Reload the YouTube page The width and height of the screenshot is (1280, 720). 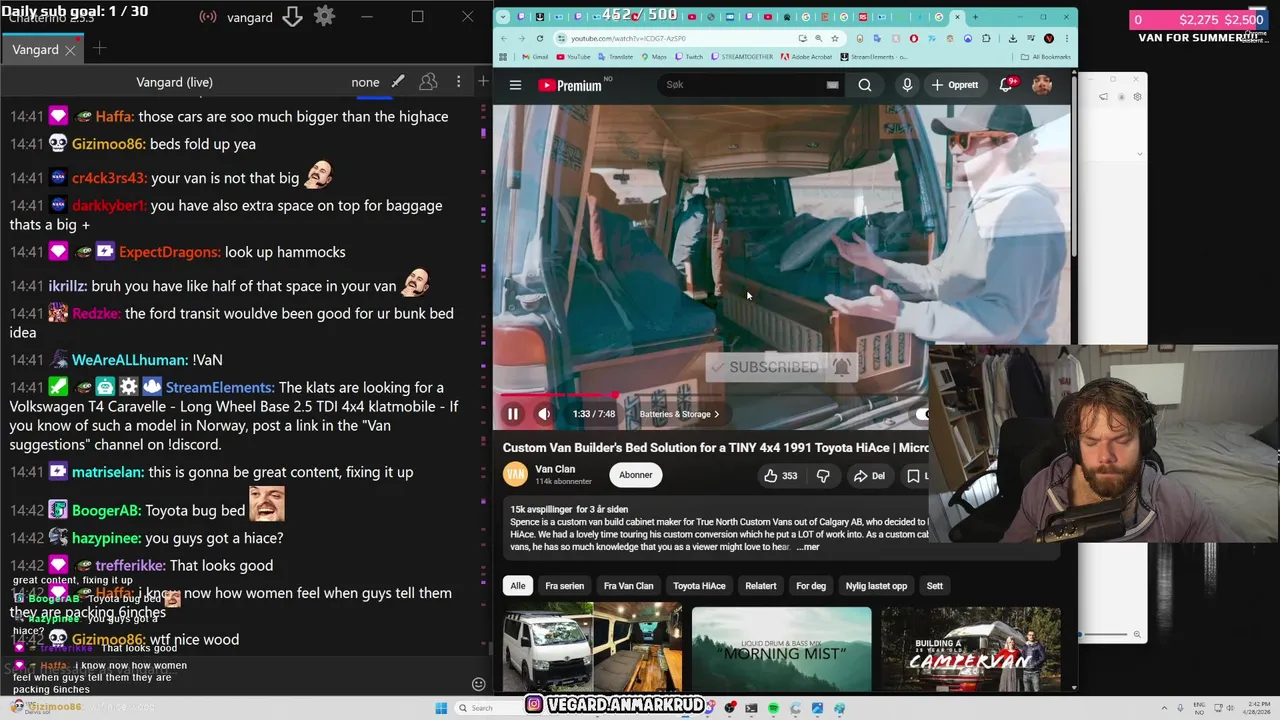[540, 38]
